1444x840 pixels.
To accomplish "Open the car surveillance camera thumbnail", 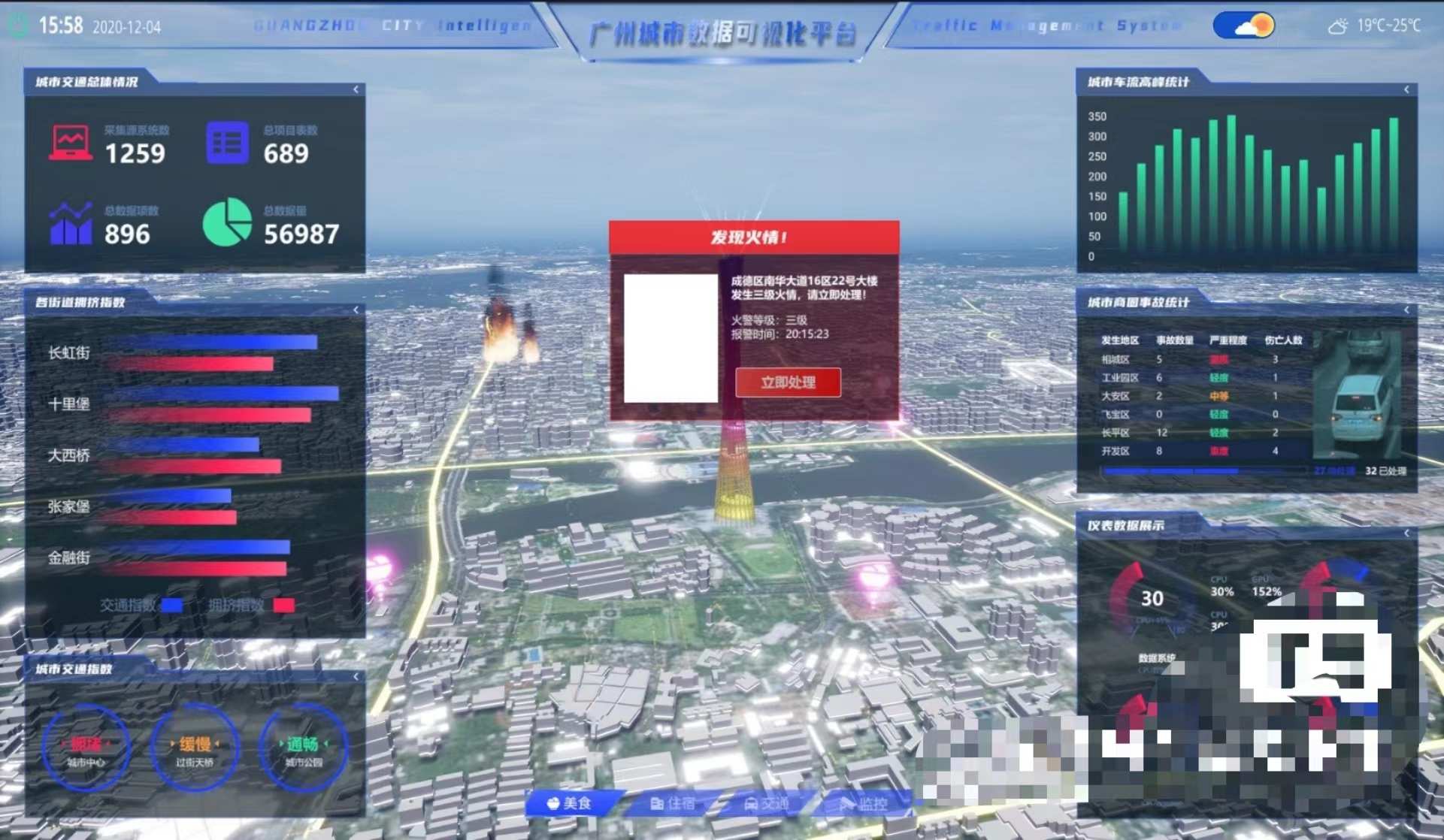I will [1358, 394].
